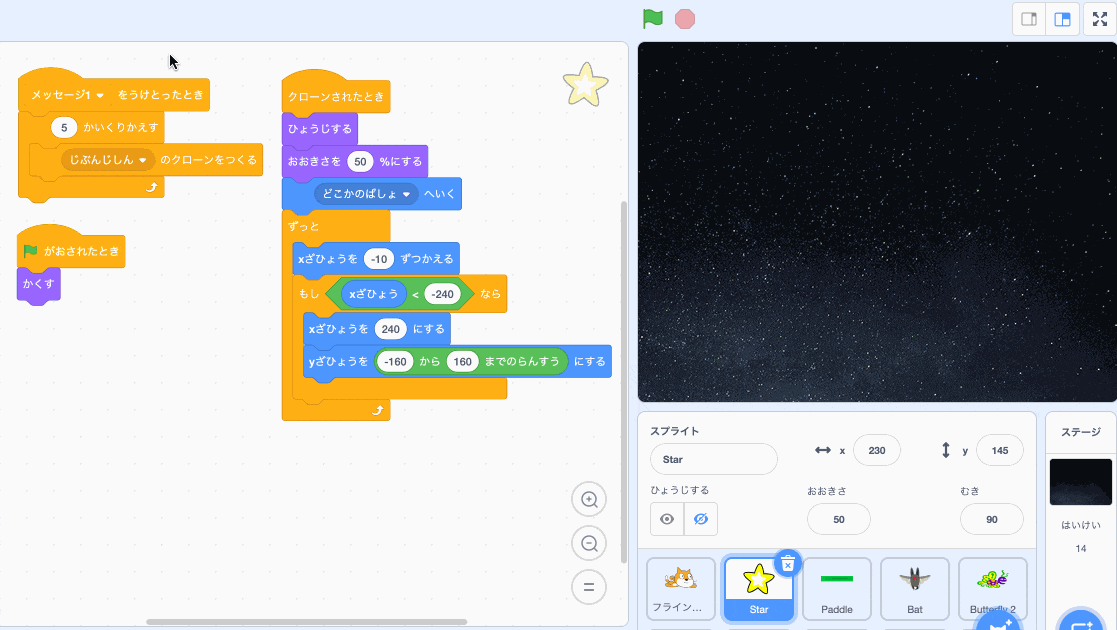Click the sprite name field showing Star
1117x630 pixels.
point(713,459)
